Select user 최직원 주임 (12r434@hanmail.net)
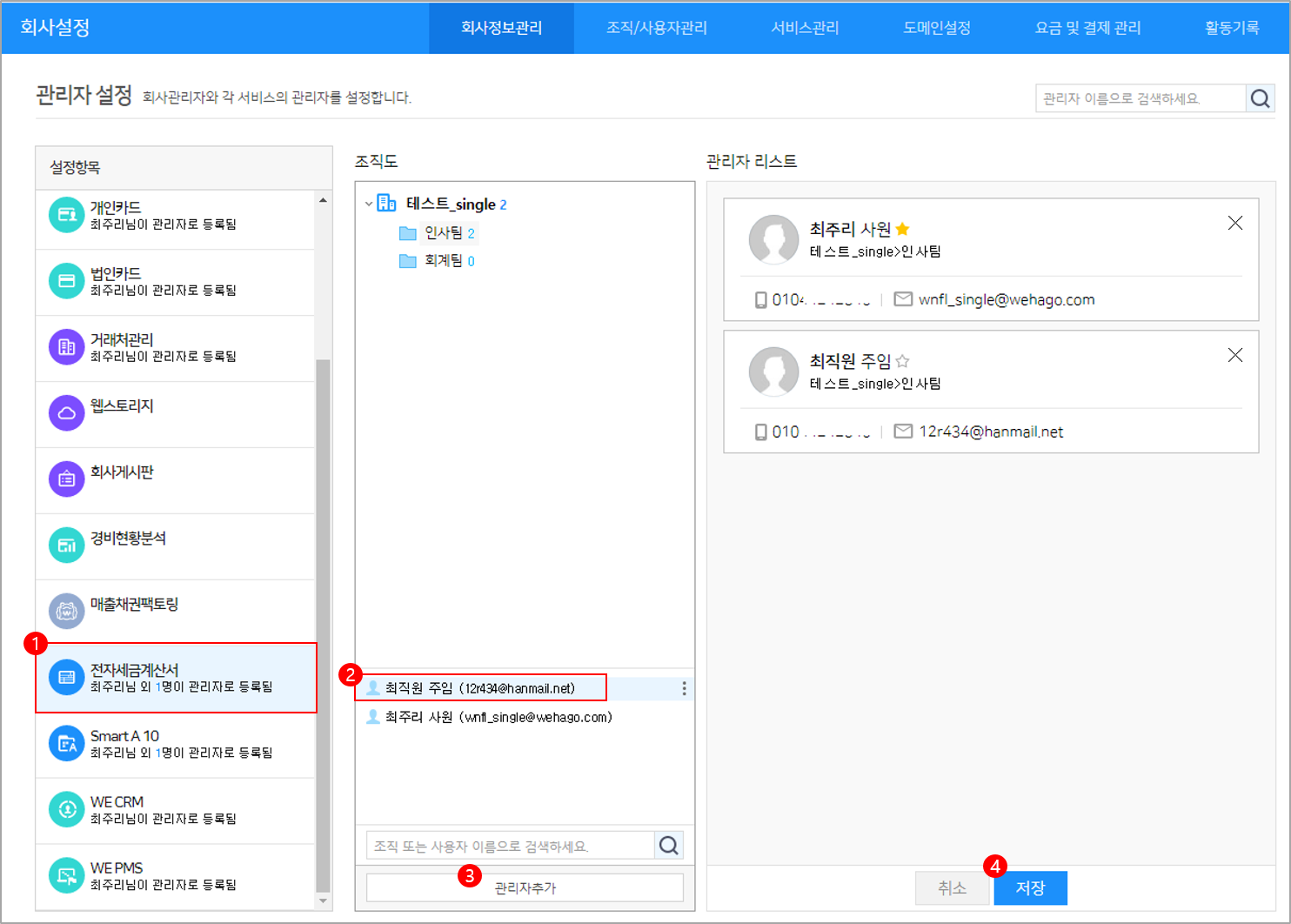 click(x=480, y=688)
